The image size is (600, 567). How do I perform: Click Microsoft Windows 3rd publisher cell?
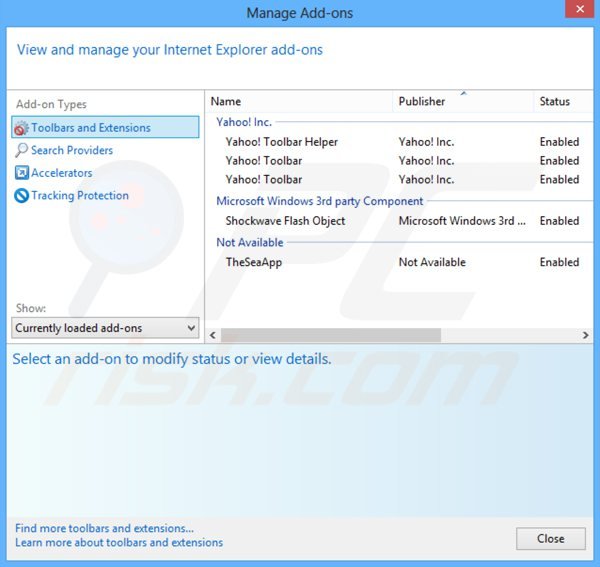point(462,221)
